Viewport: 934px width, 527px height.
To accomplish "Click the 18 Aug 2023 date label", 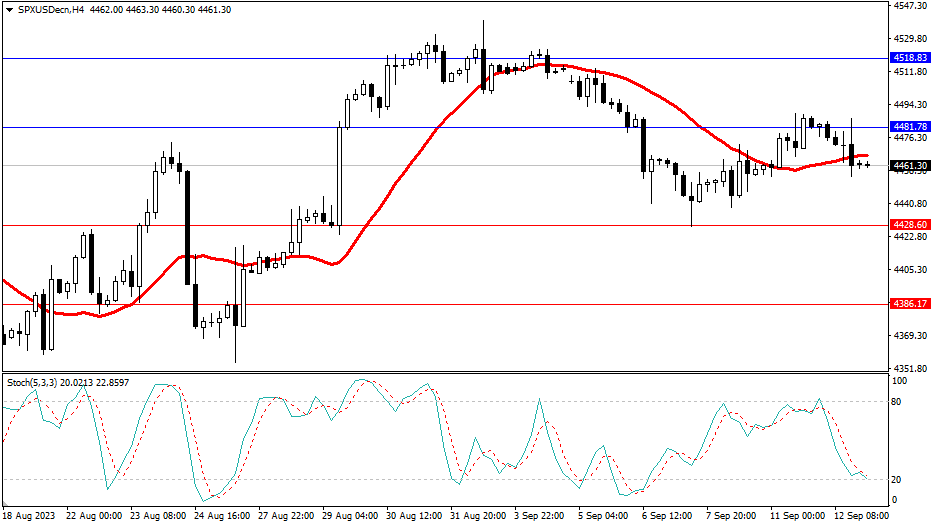I will click(27, 516).
